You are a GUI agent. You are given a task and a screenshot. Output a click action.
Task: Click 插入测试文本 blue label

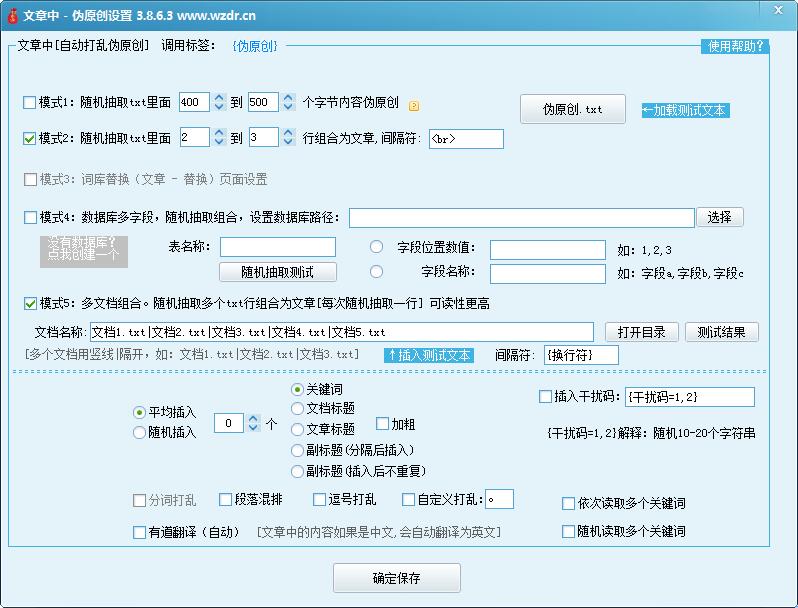429,355
